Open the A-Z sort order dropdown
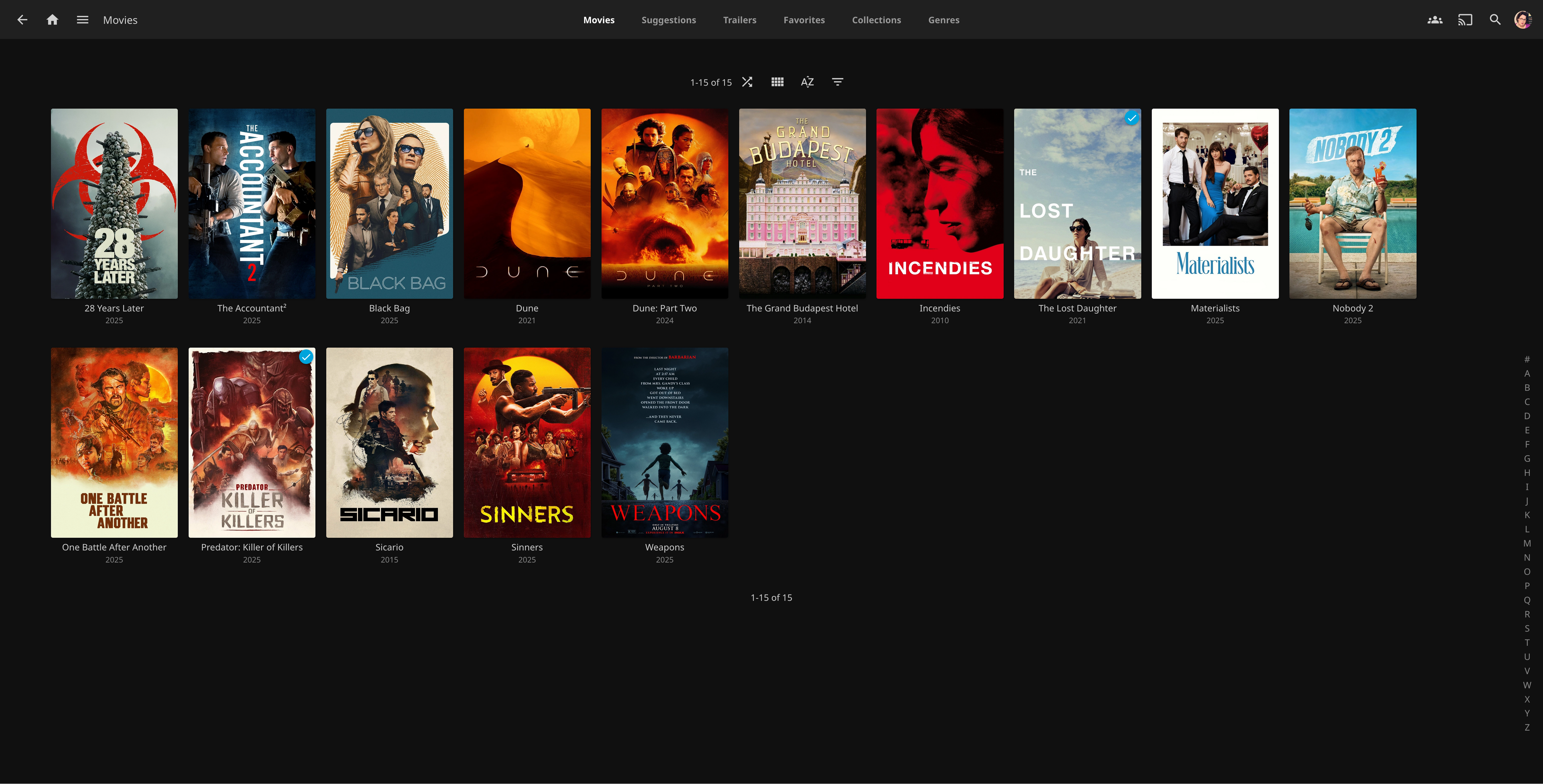Screen dimensions: 1543x784 (807, 82)
